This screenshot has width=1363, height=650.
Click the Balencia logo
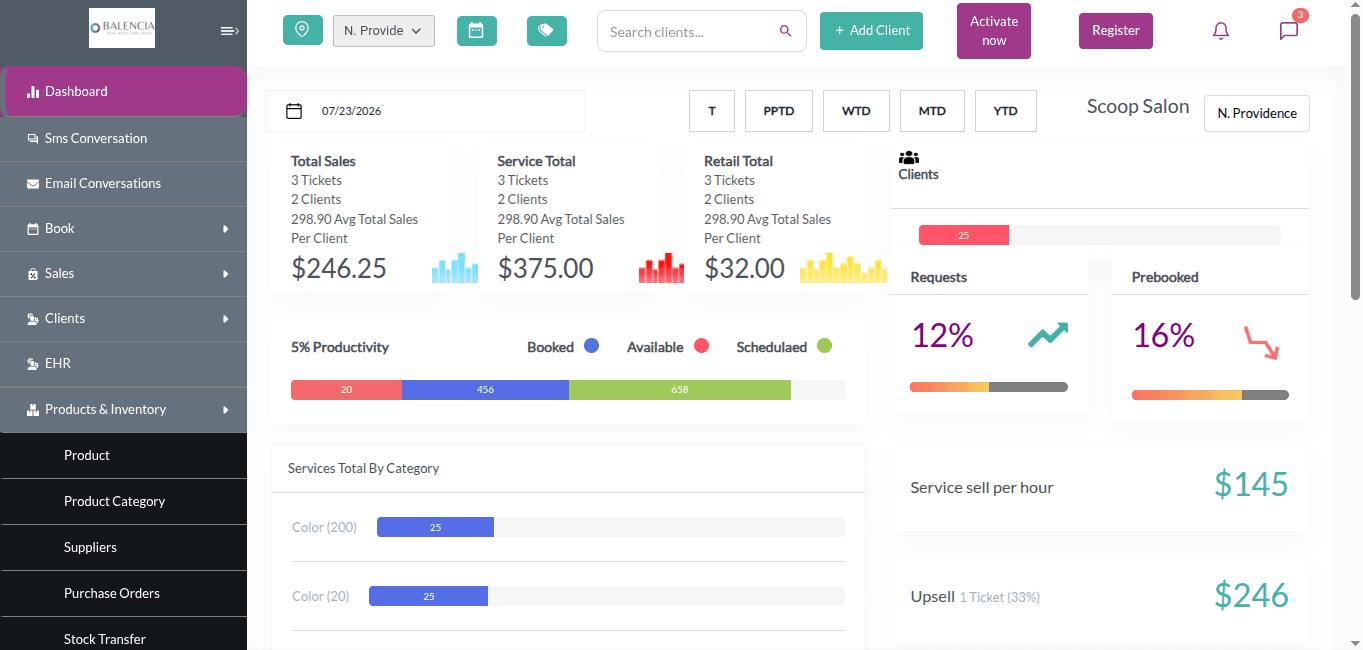coord(122,28)
